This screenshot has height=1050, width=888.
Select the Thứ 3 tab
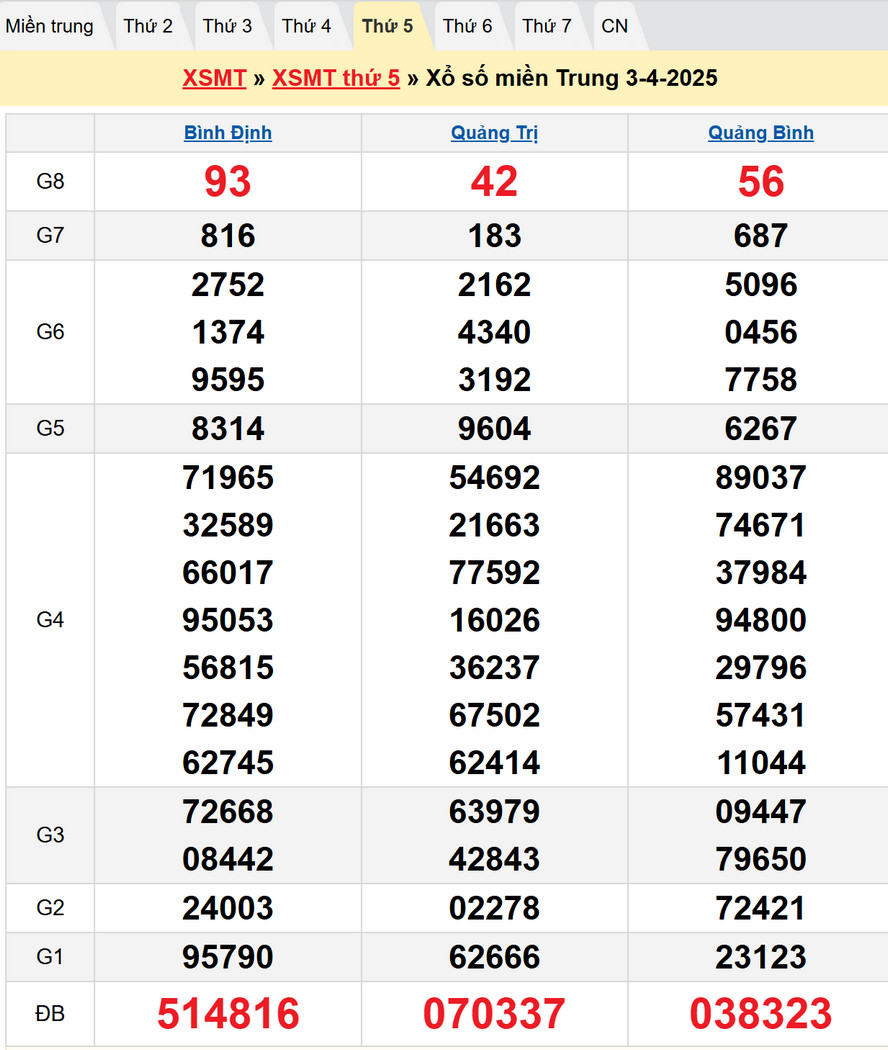point(227,26)
